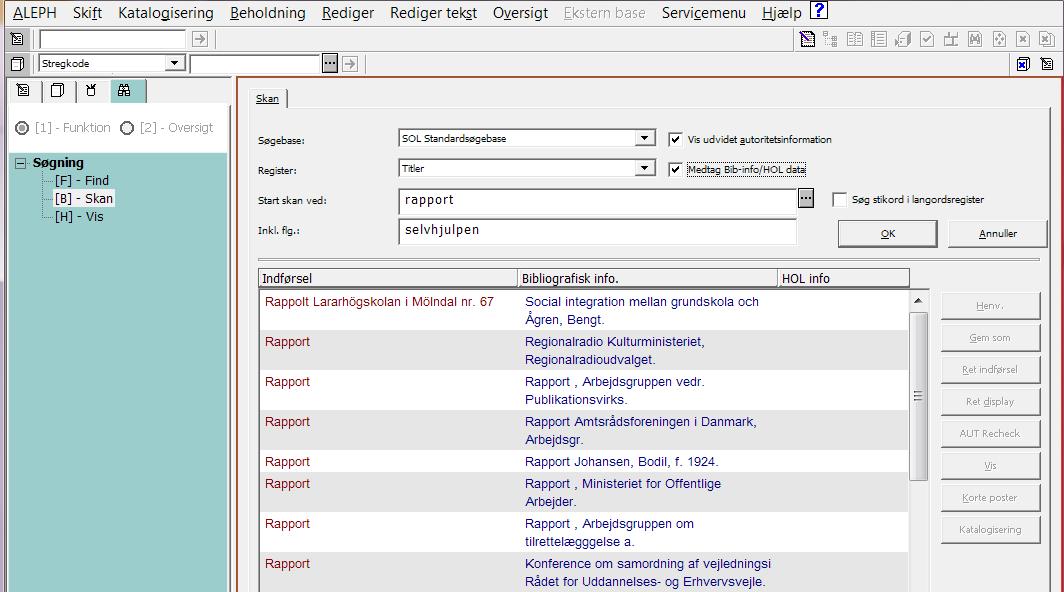1064x592 pixels.
Task: Click the Annuller button
Action: [997, 234]
